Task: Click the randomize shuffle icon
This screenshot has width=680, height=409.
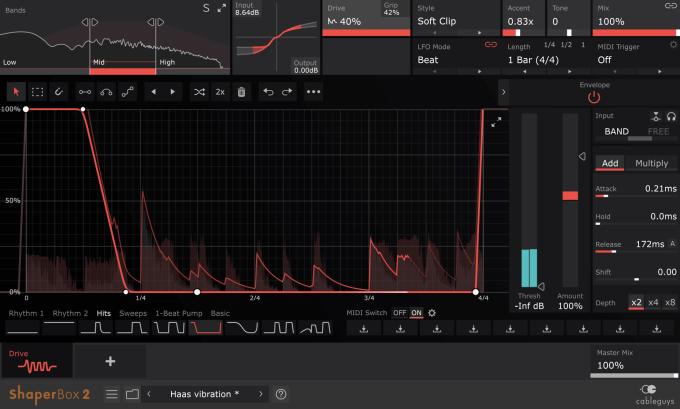Action: (x=199, y=92)
